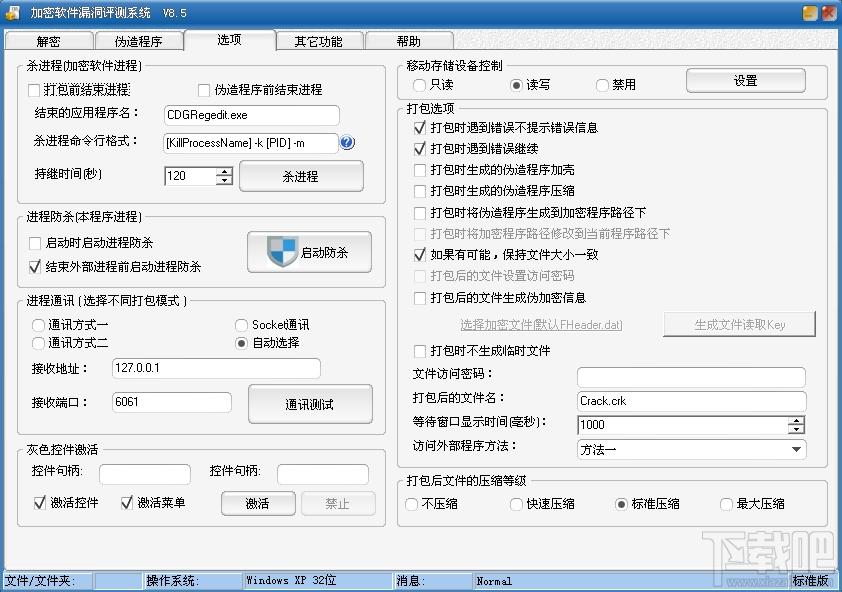Minimize the window from the title bar
Image resolution: width=842 pixels, height=592 pixels.
coord(810,13)
